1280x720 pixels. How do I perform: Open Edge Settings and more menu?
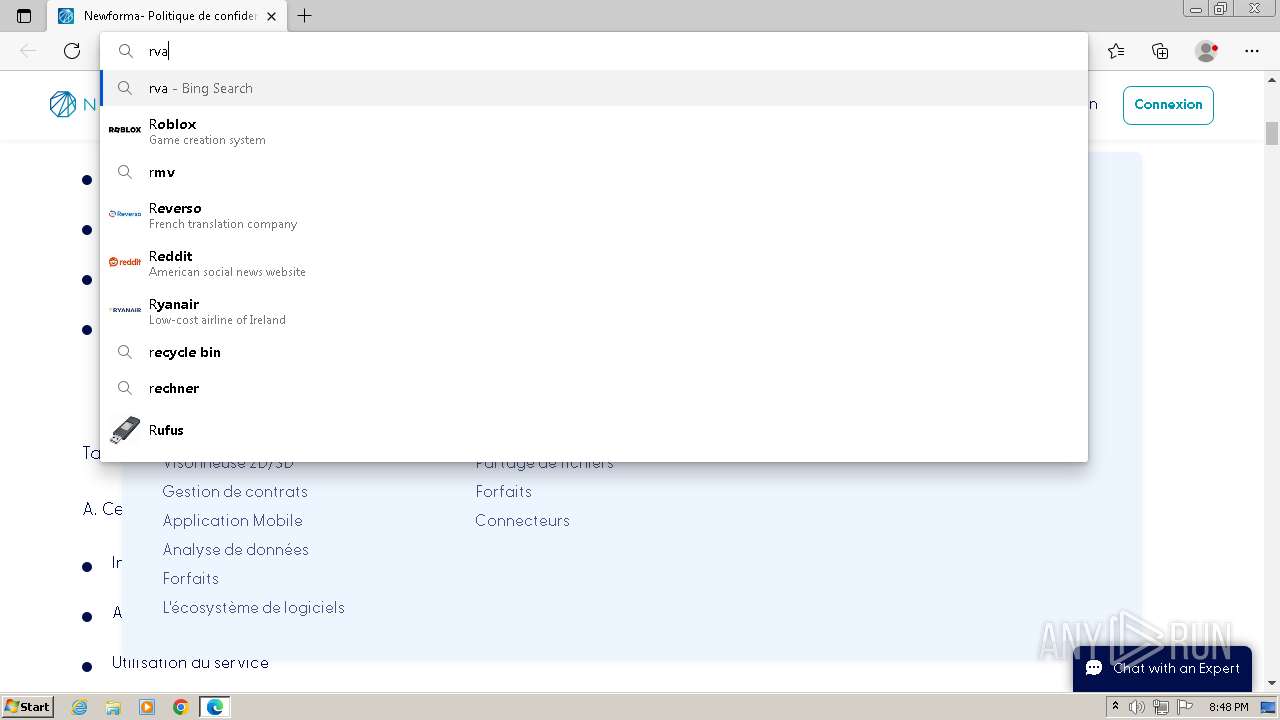click(1252, 51)
